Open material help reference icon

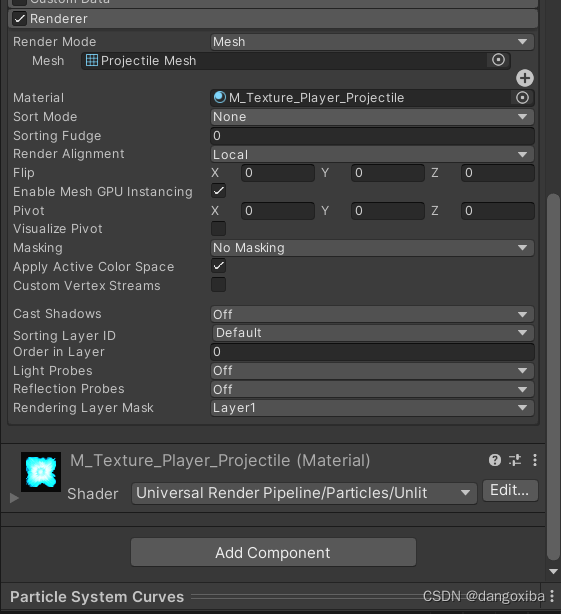point(495,460)
